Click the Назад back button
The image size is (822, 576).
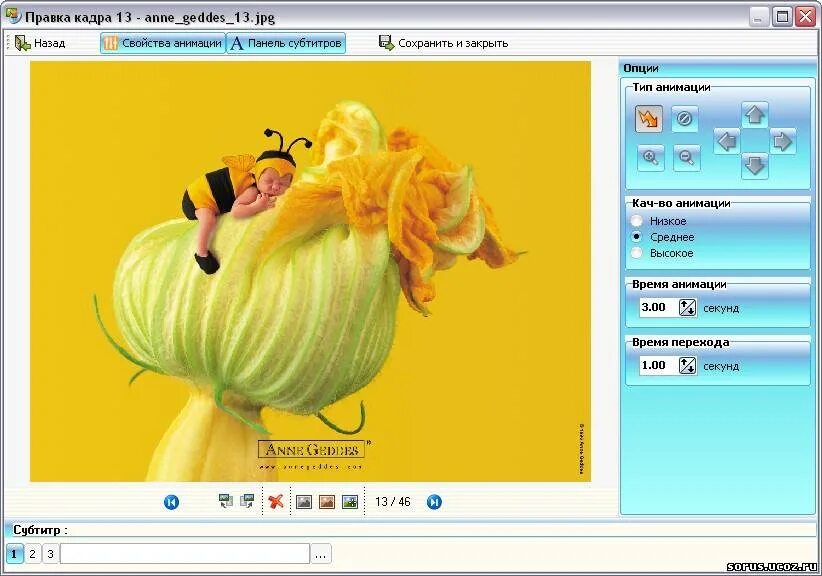(x=40, y=43)
